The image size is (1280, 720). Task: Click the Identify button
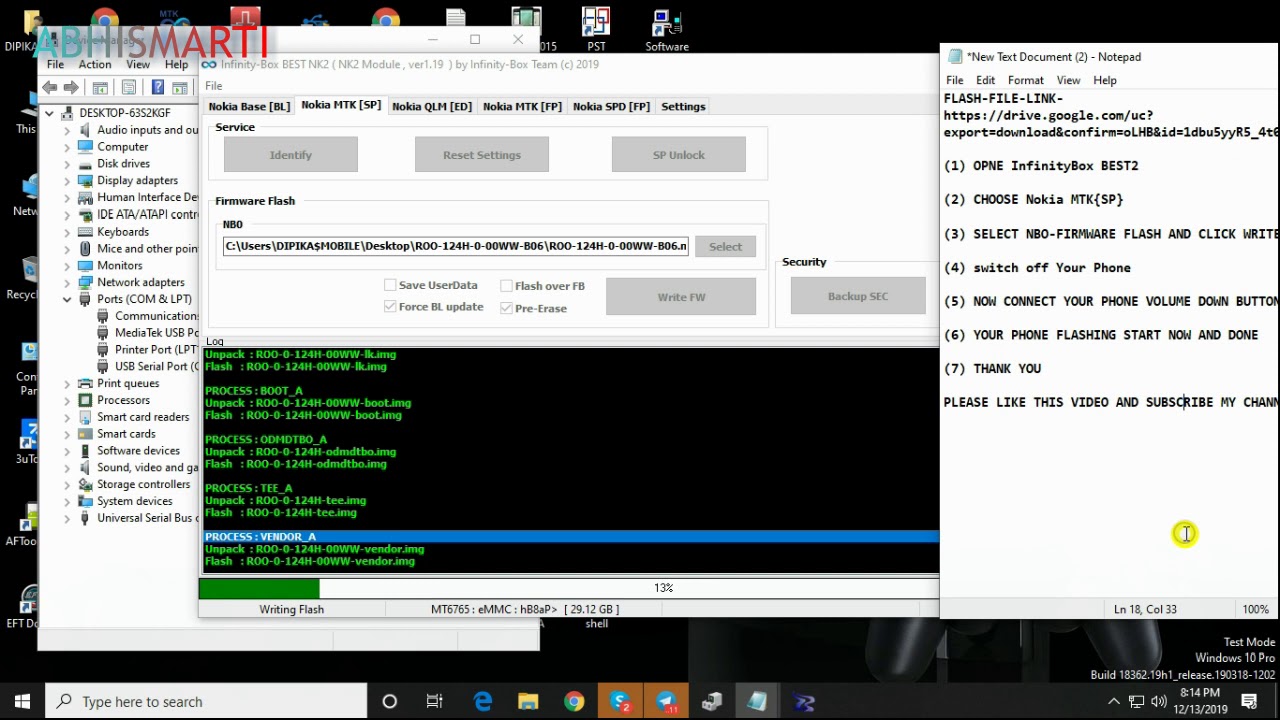(x=291, y=155)
